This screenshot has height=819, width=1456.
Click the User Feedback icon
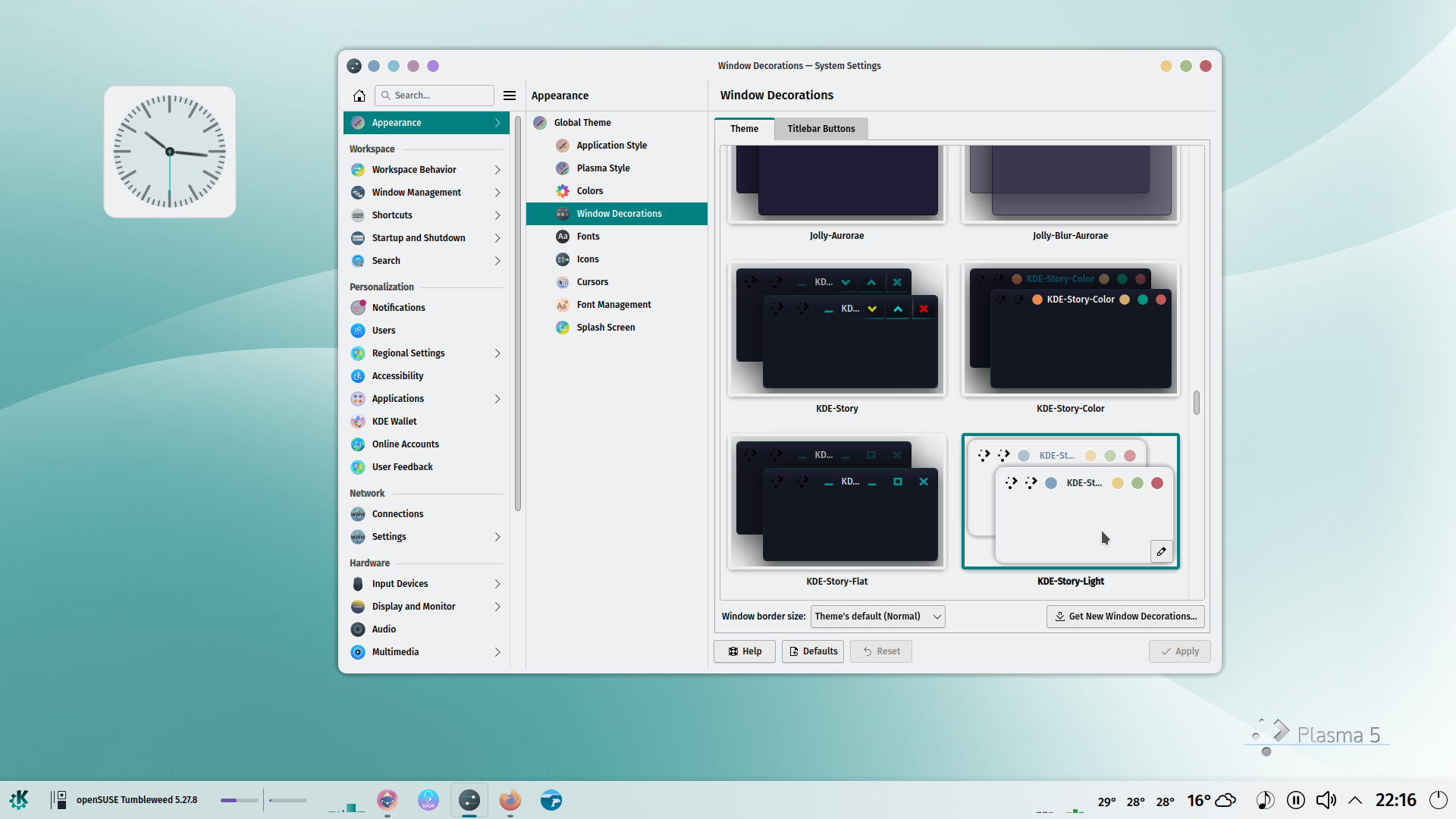point(358,467)
